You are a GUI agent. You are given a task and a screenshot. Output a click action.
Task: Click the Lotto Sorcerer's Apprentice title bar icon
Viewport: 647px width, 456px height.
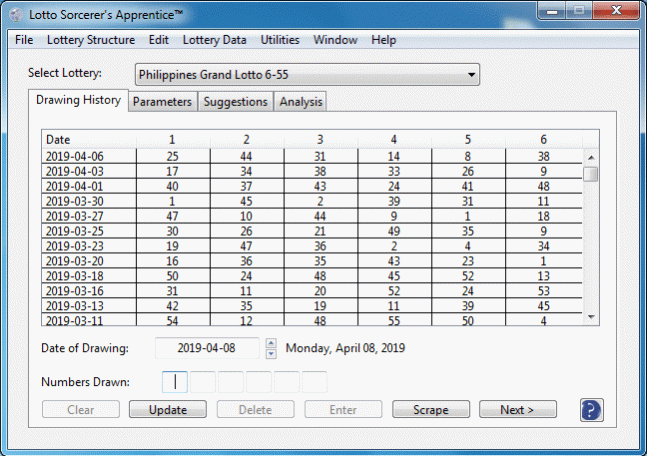pyautogui.click(x=17, y=15)
